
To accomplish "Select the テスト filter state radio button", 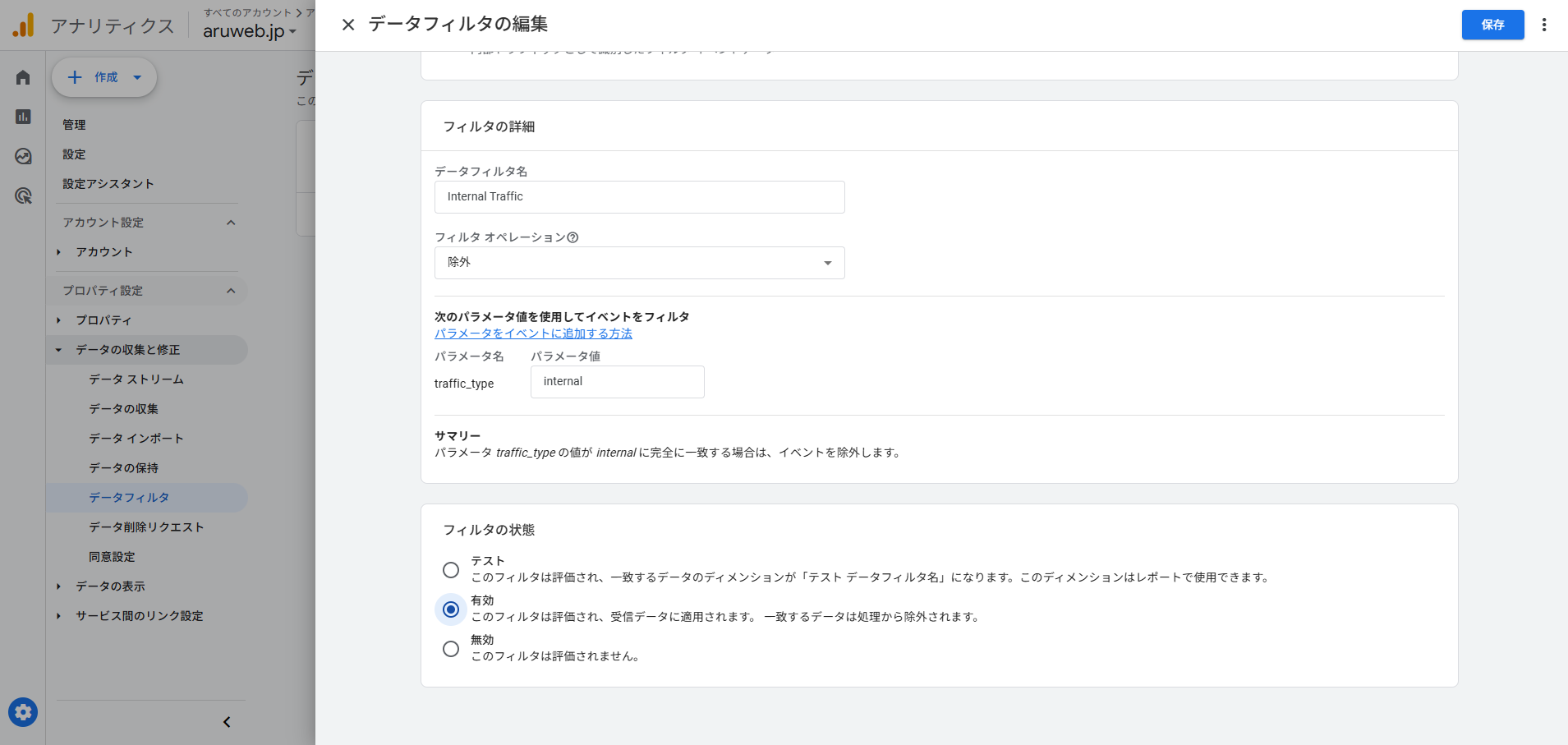I will point(451,570).
